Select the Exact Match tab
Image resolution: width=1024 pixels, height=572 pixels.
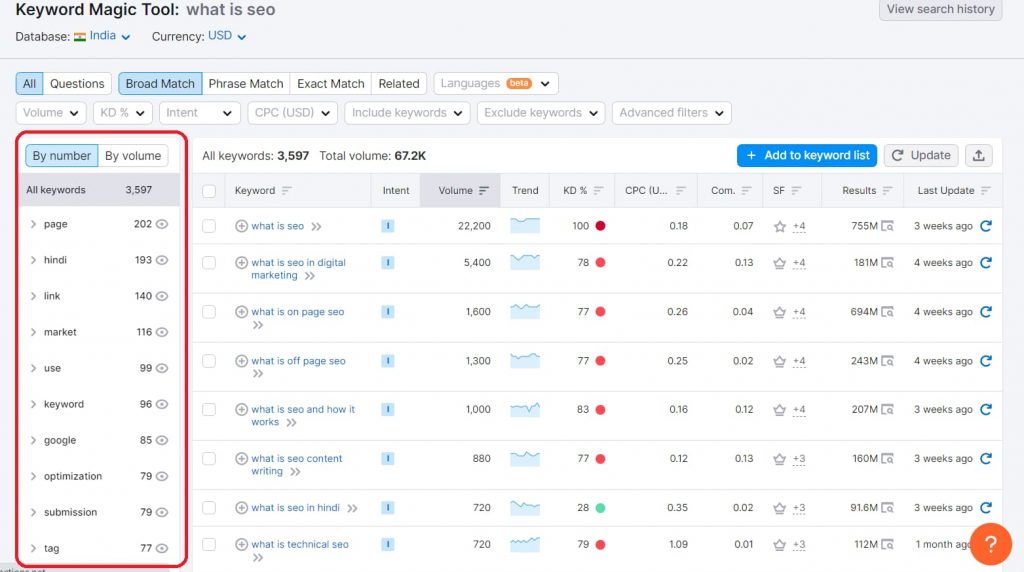pos(330,84)
